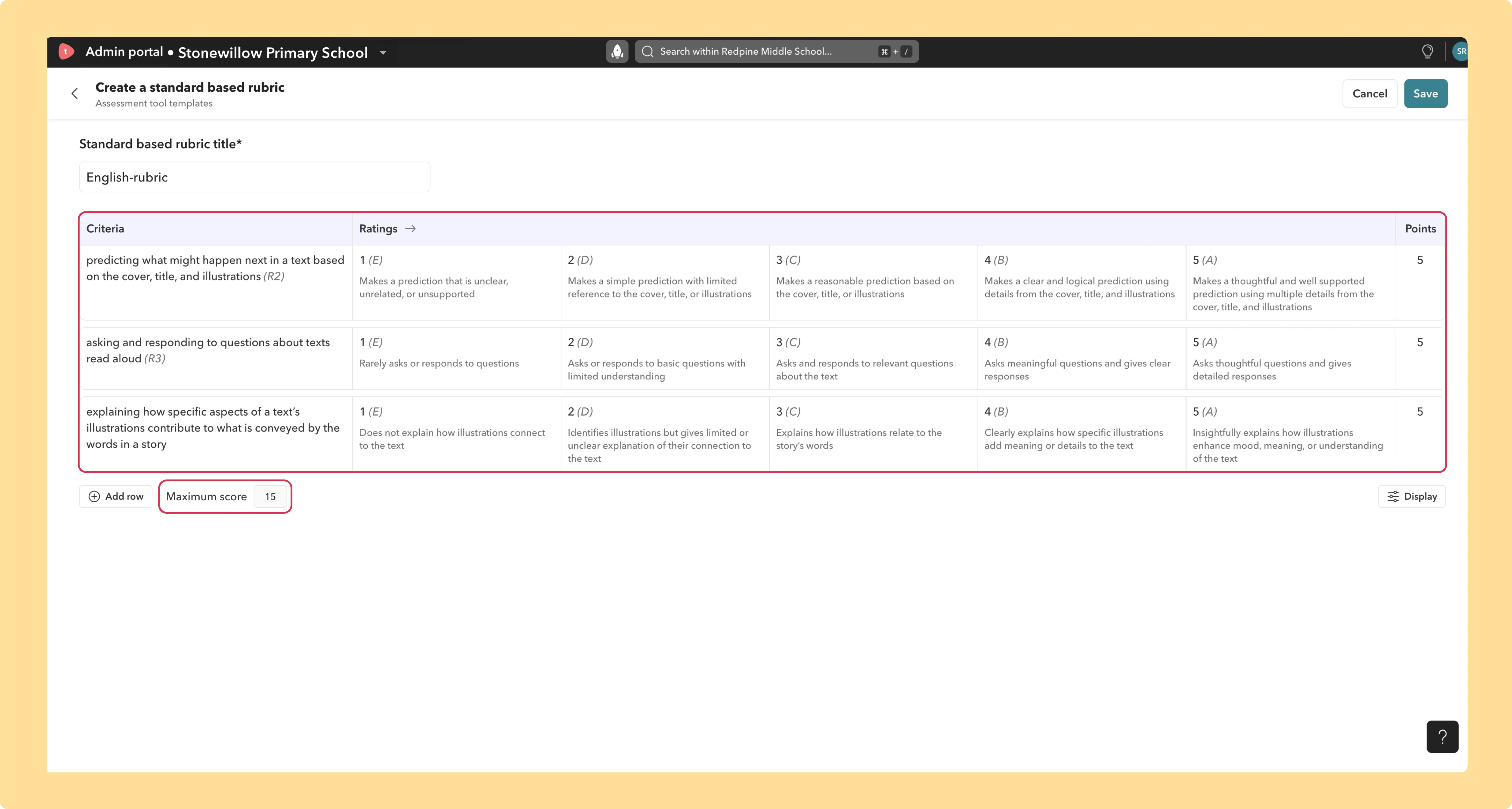Edit the English-rubric title field
The image size is (1512, 809).
(254, 177)
